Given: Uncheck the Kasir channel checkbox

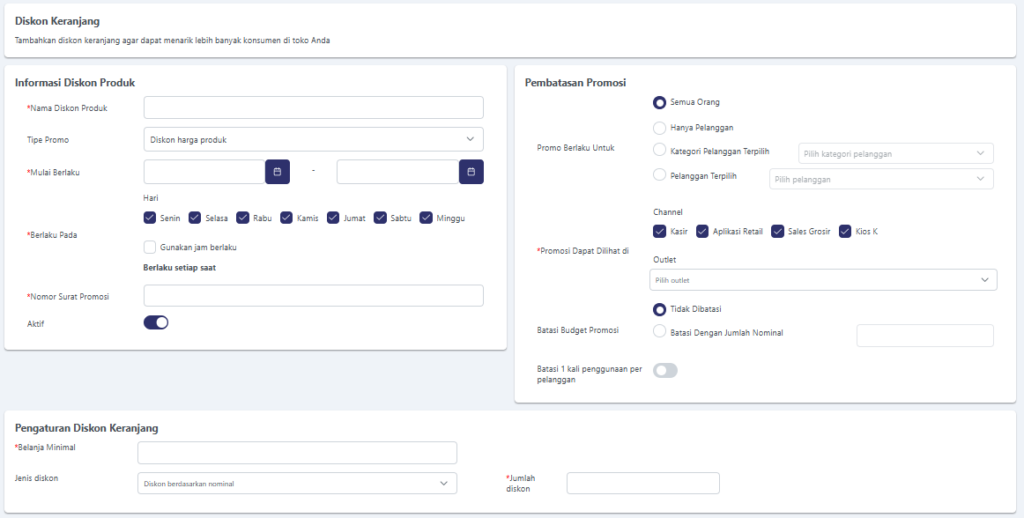Looking at the screenshot, I should 659,231.
